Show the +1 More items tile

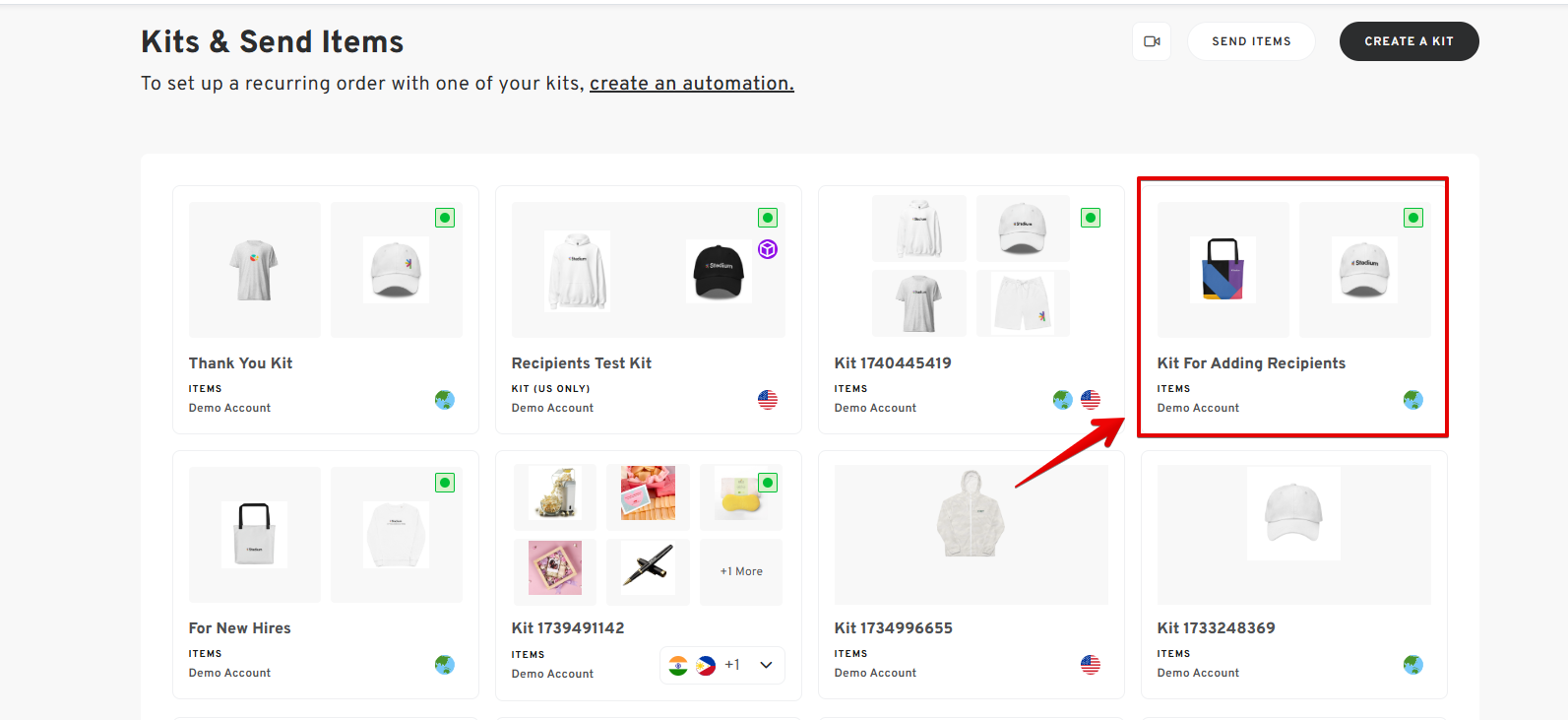click(741, 571)
